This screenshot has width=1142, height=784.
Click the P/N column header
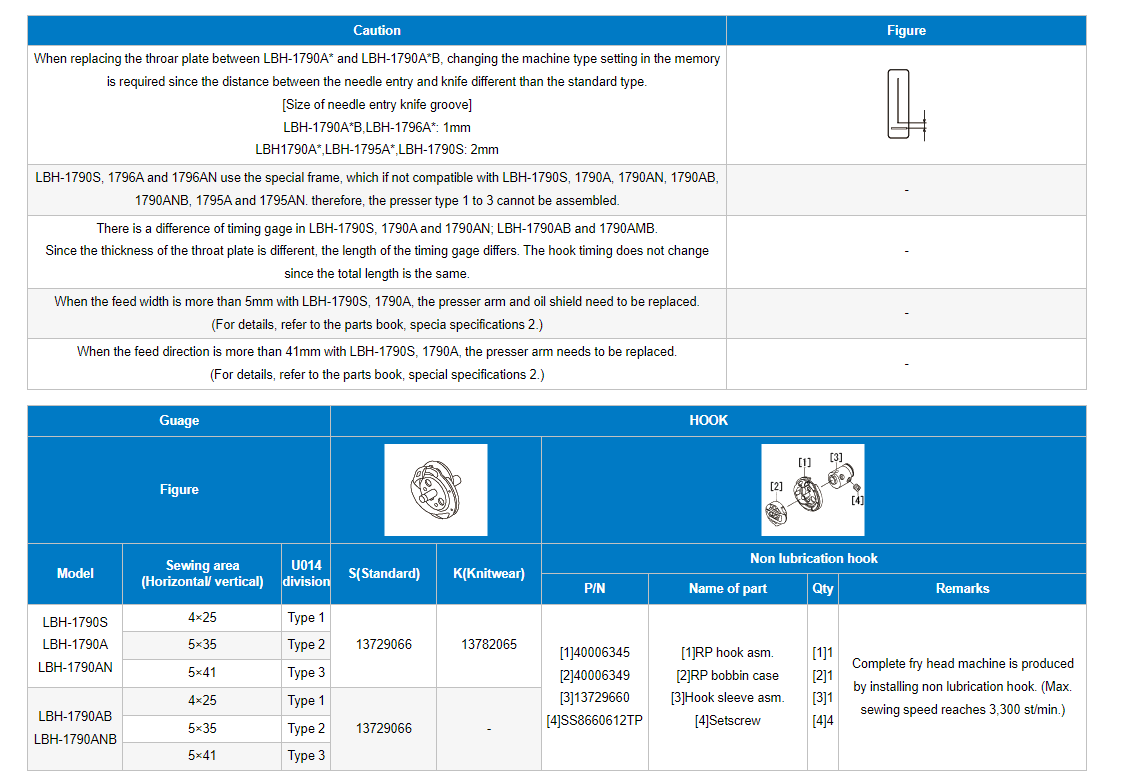594,589
